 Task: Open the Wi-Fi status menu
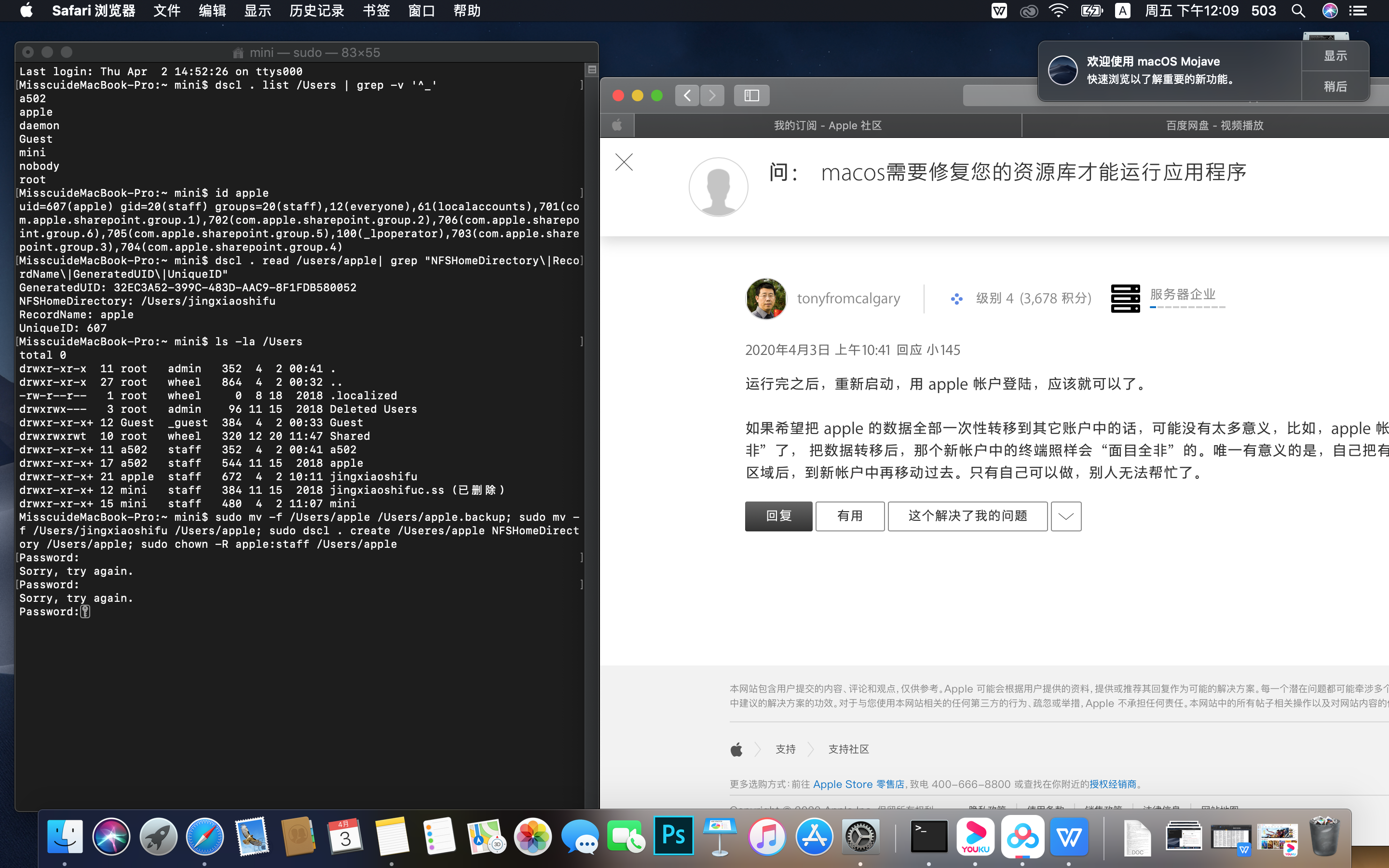pyautogui.click(x=1058, y=11)
